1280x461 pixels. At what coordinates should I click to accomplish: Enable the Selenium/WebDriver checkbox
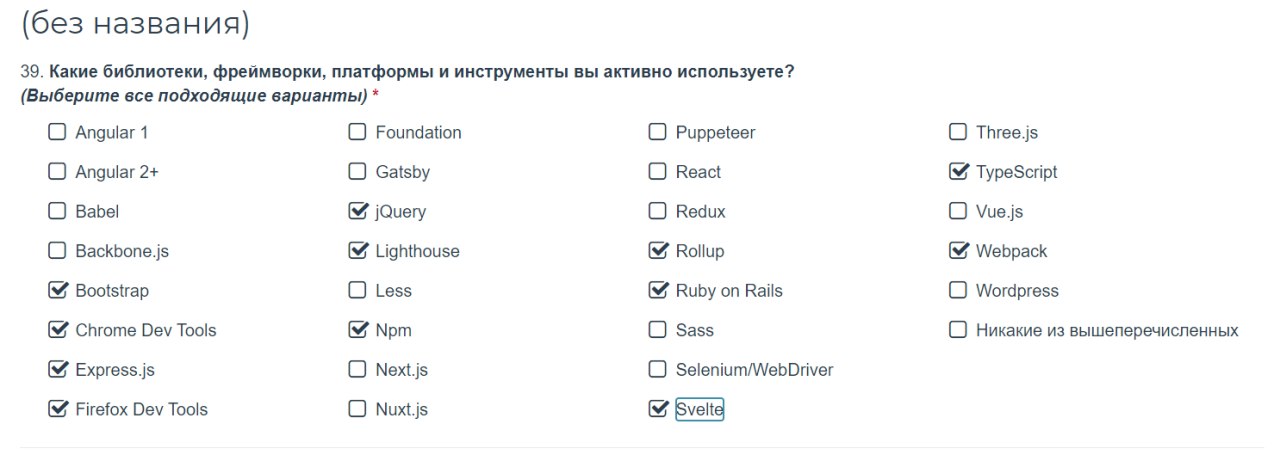click(657, 369)
